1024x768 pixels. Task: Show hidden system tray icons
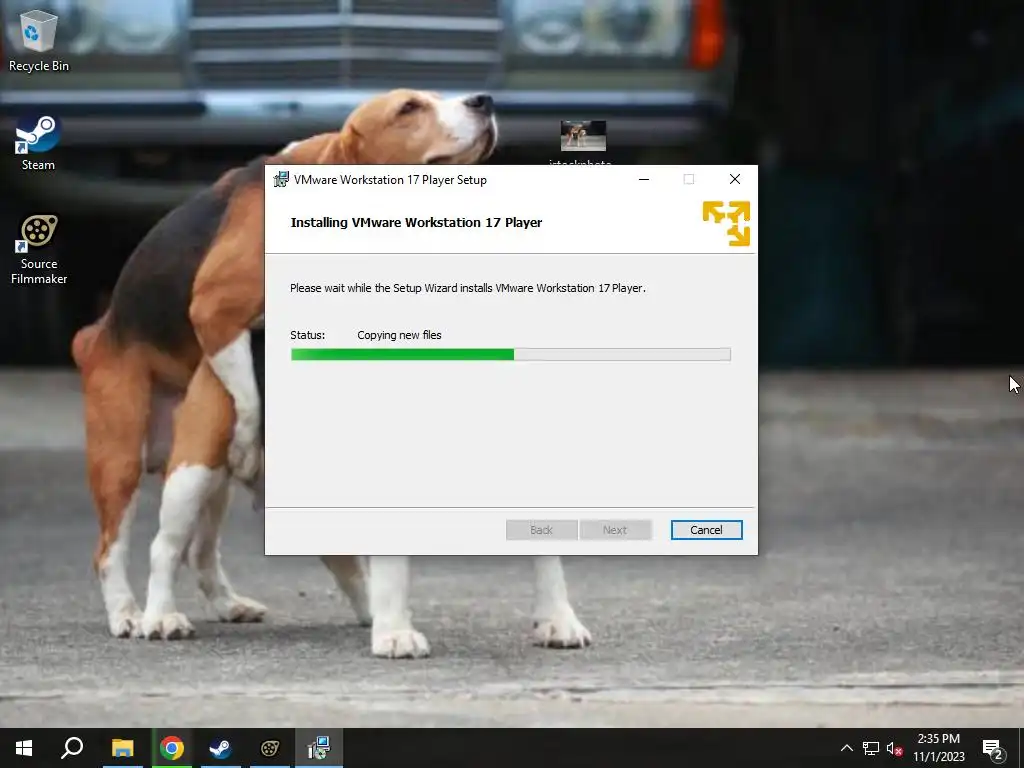pyautogui.click(x=846, y=748)
